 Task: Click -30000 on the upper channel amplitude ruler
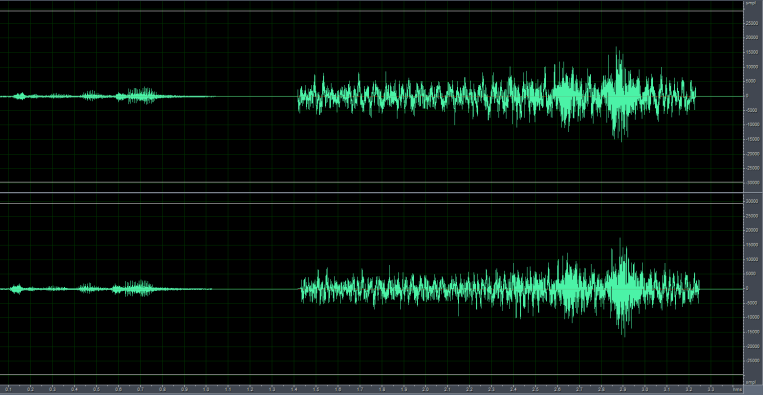[752, 182]
